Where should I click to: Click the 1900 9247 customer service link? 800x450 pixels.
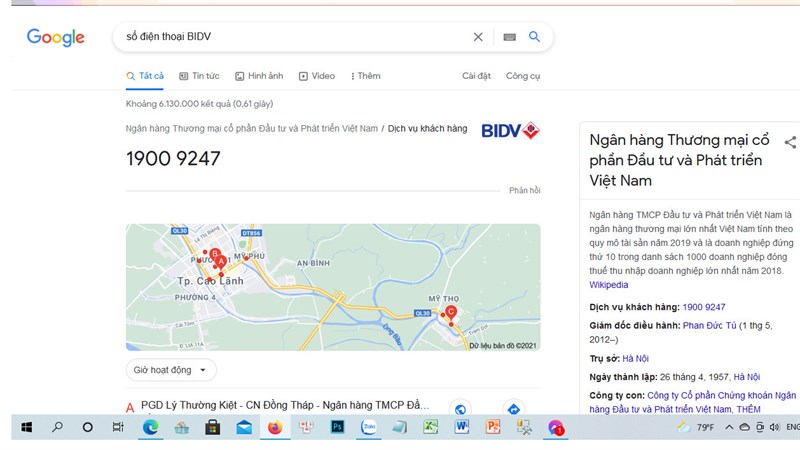(x=704, y=307)
